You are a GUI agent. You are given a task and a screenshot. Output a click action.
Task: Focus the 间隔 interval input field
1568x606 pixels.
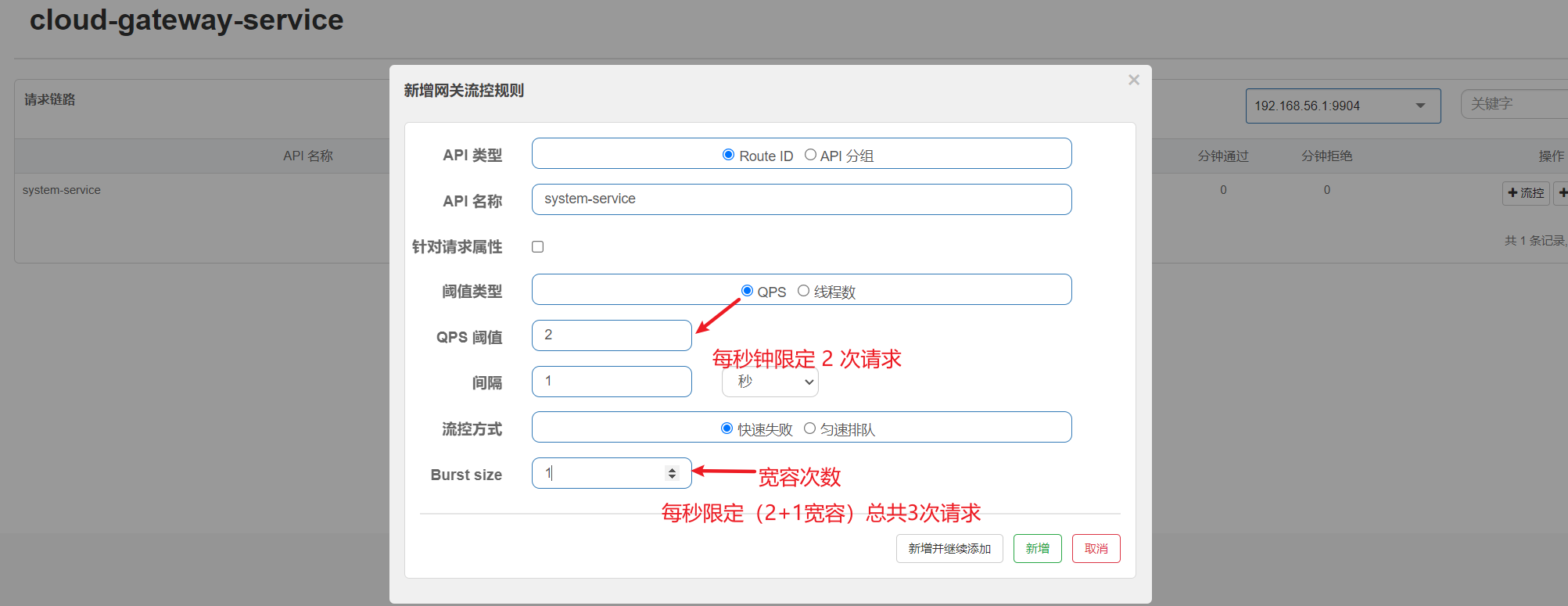click(611, 382)
